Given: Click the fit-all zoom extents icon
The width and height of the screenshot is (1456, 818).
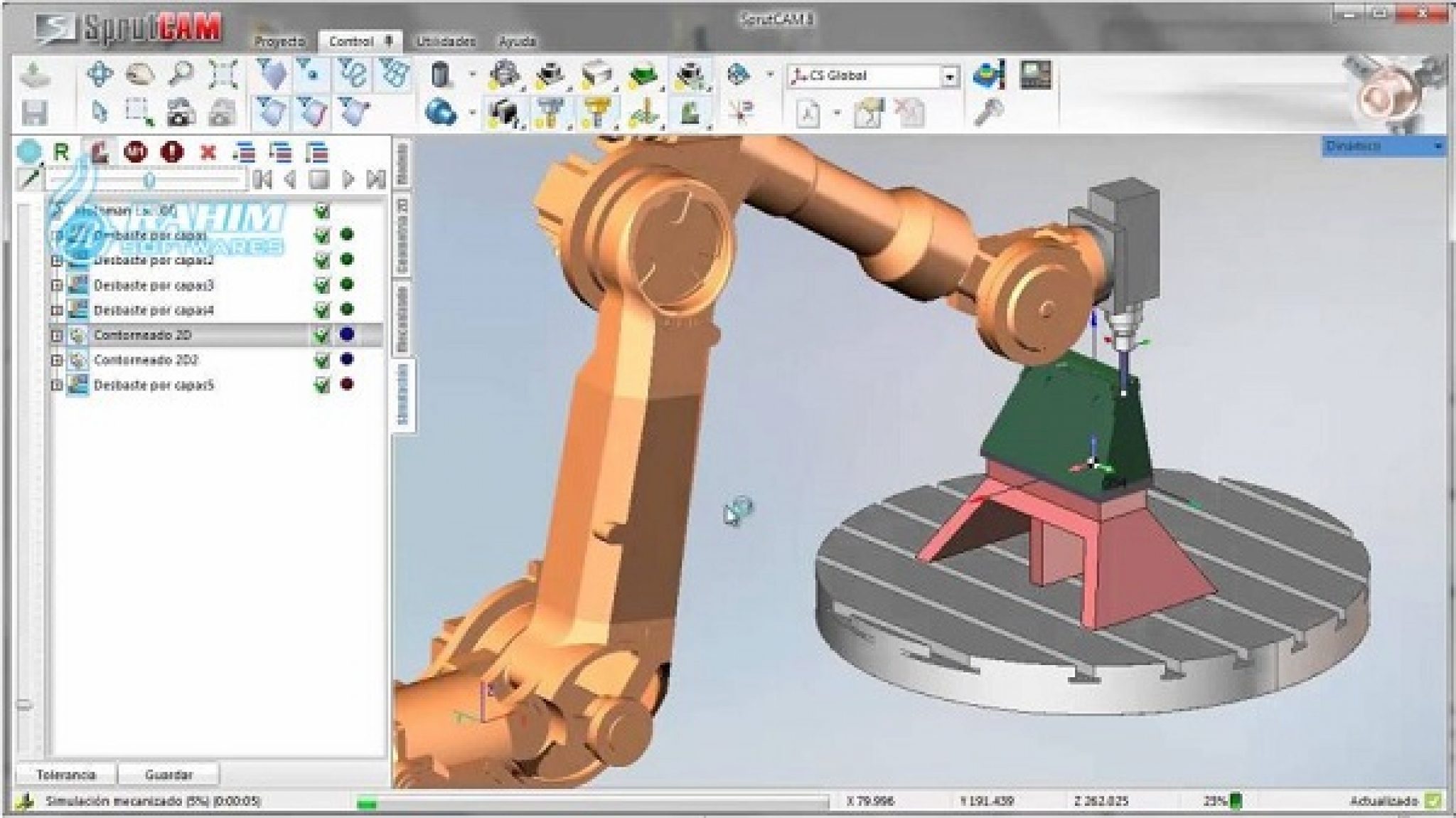Looking at the screenshot, I should tap(223, 74).
